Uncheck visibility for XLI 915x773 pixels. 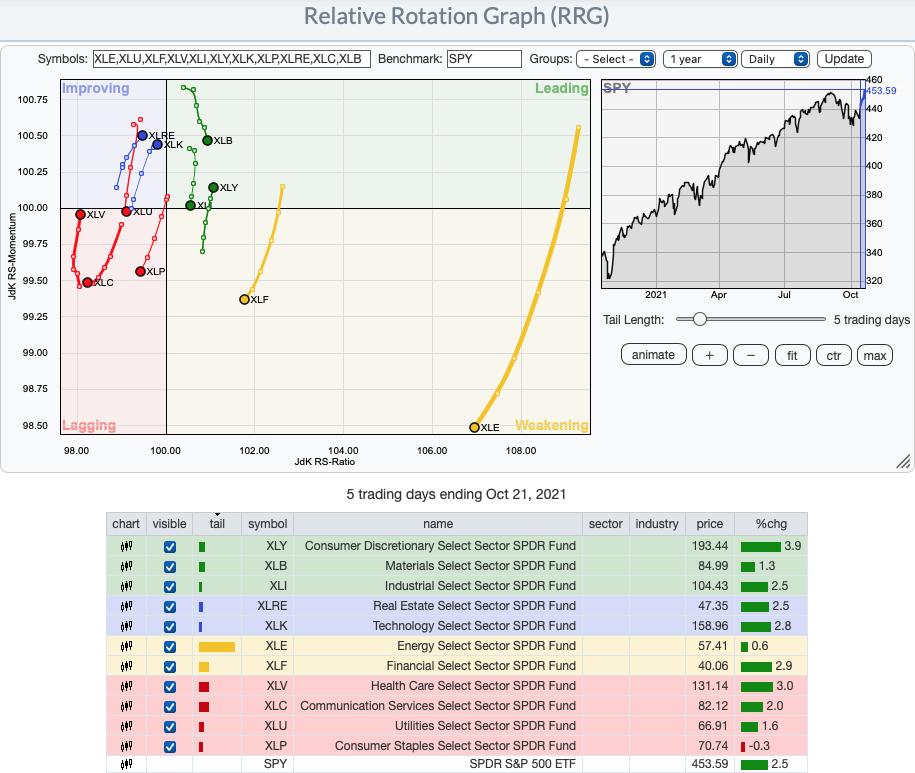pos(170,586)
